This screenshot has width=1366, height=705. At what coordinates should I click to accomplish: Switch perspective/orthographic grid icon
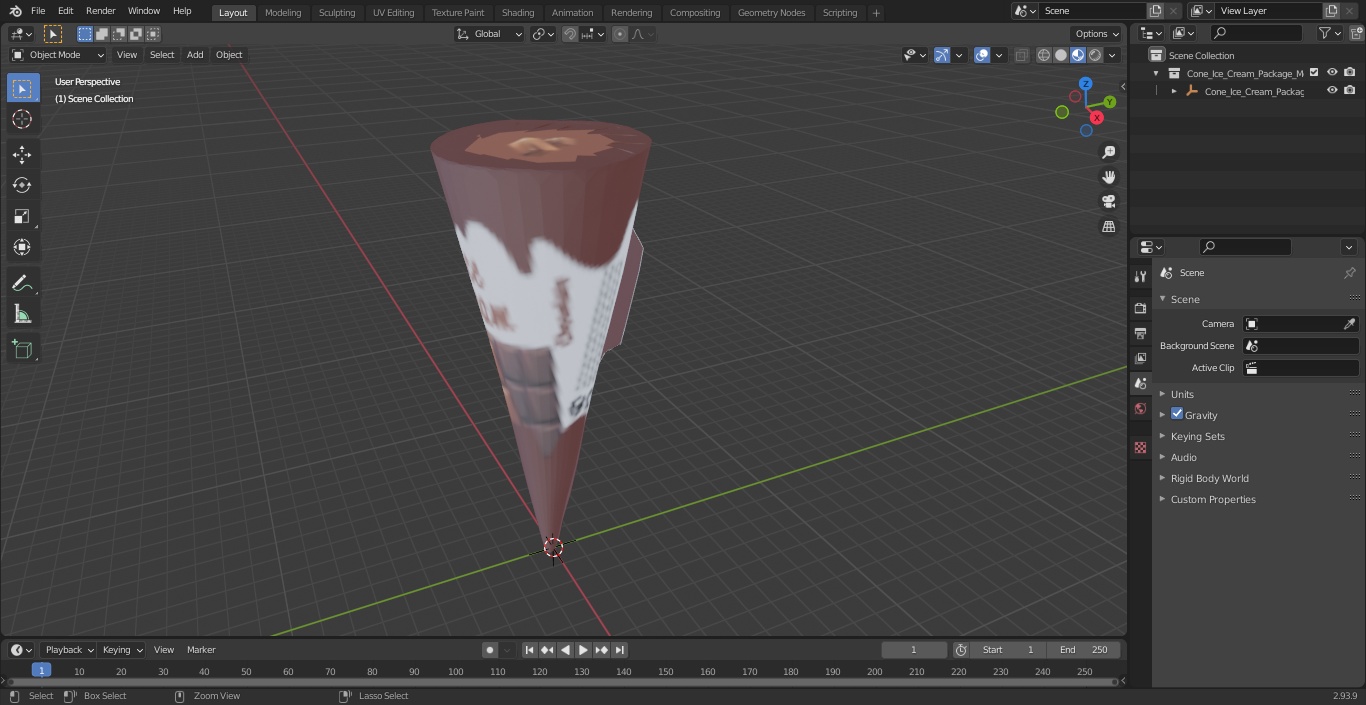[1108, 227]
